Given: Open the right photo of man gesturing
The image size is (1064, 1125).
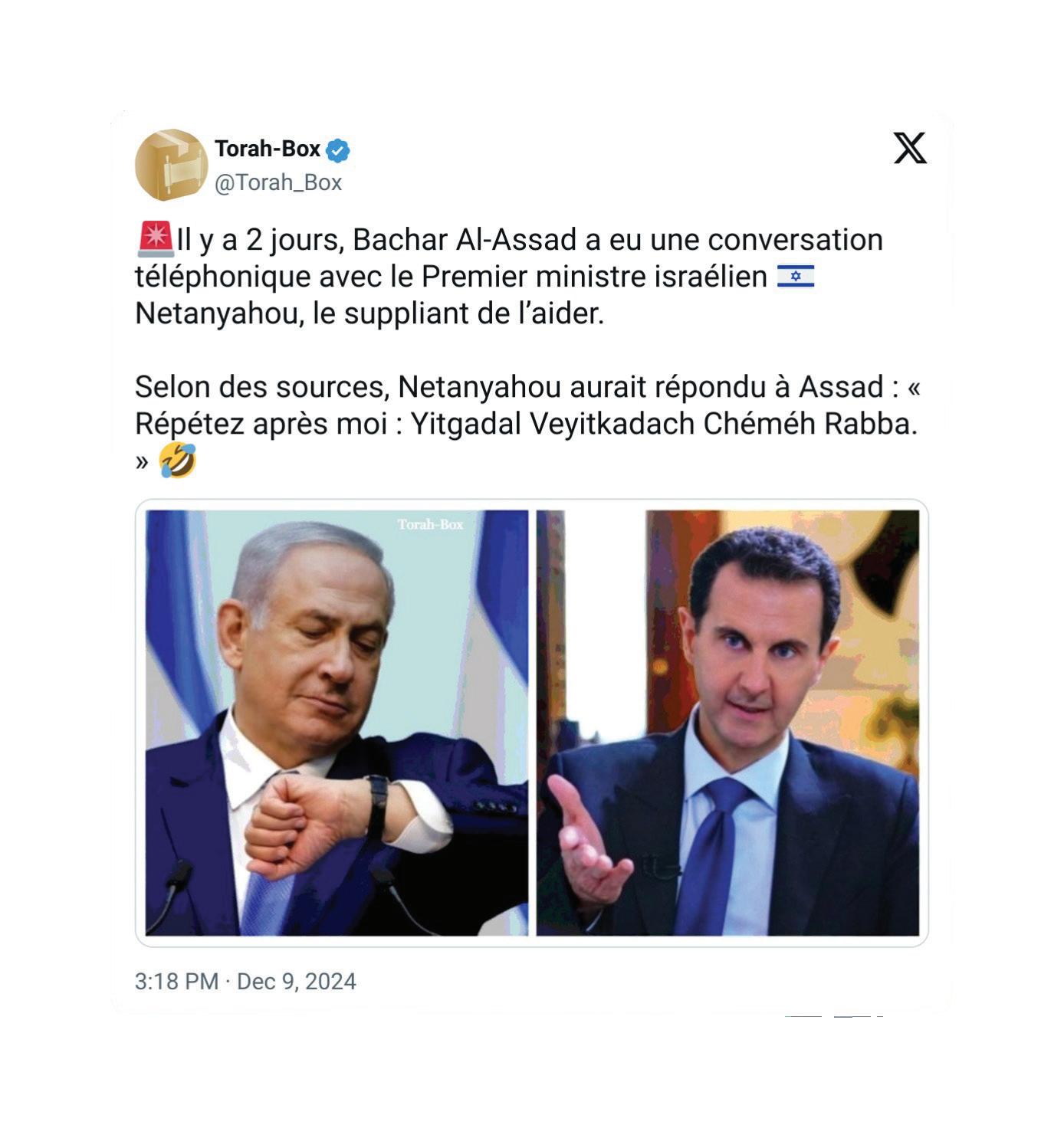Looking at the screenshot, I should coord(727,723).
